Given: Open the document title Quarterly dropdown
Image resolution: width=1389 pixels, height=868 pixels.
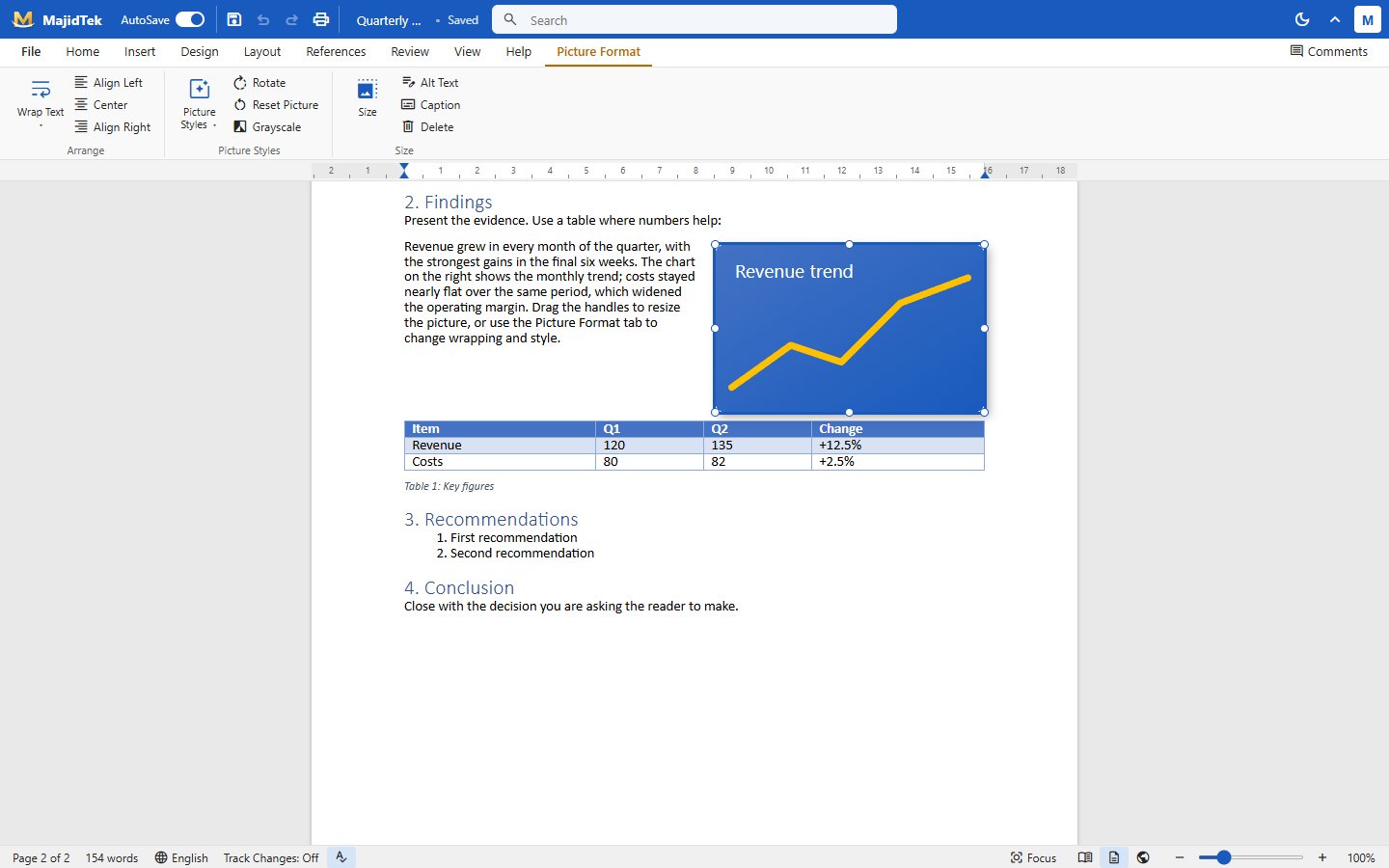Looking at the screenshot, I should 389,20.
